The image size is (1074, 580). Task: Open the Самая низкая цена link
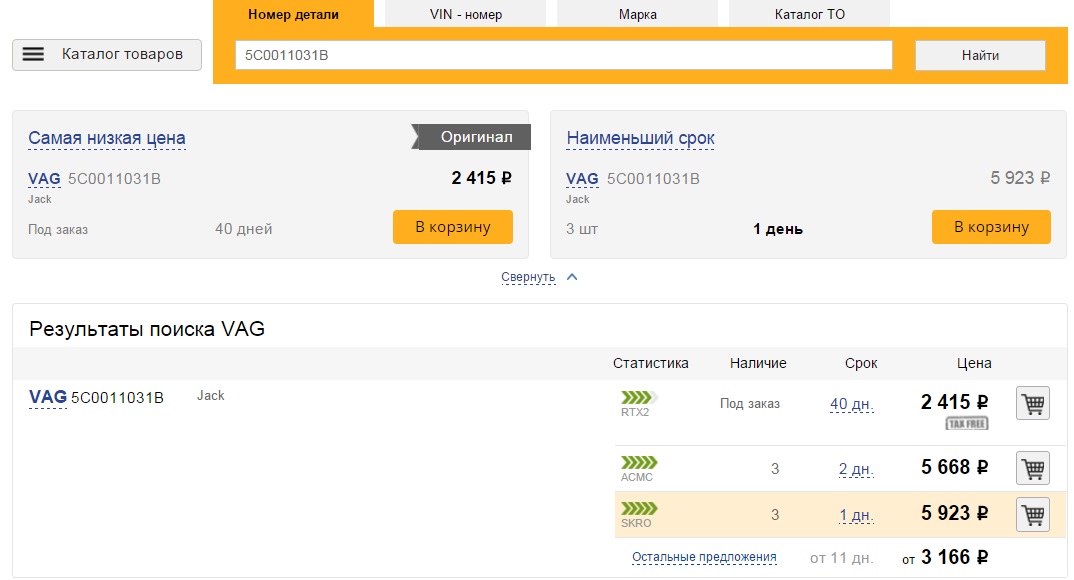pyautogui.click(x=107, y=138)
